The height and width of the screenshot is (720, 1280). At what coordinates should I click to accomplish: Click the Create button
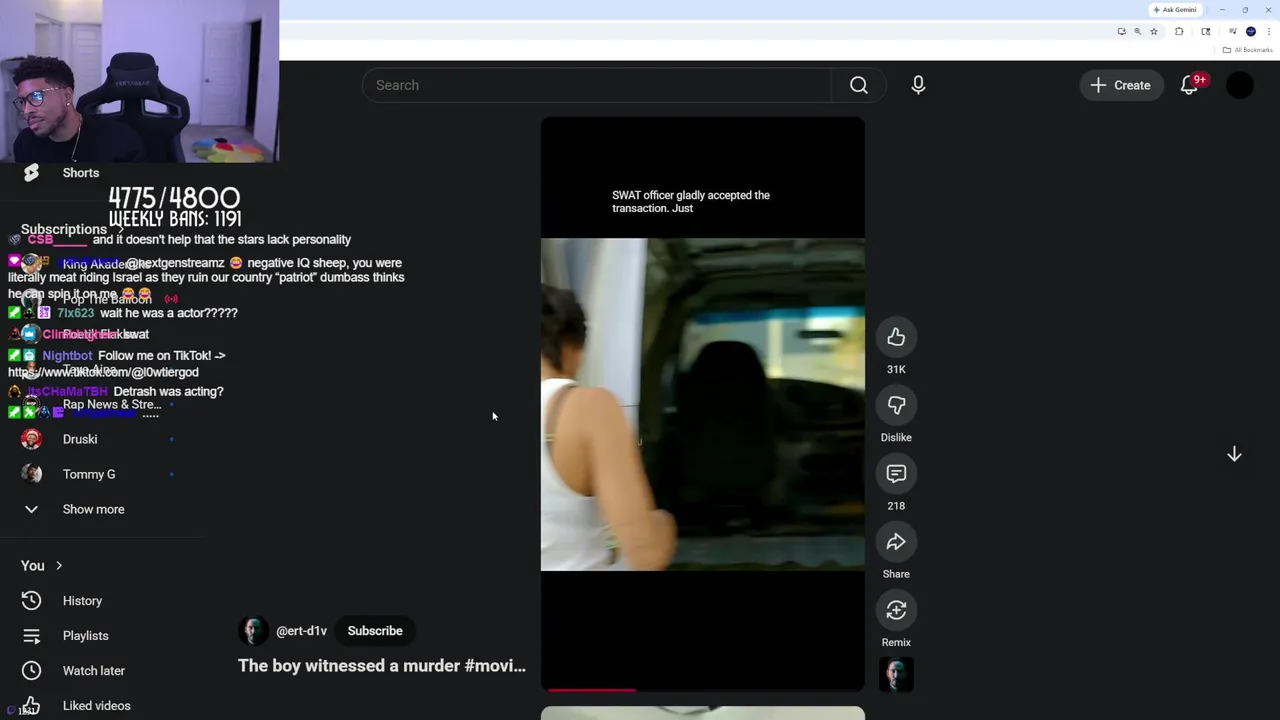tap(1121, 85)
